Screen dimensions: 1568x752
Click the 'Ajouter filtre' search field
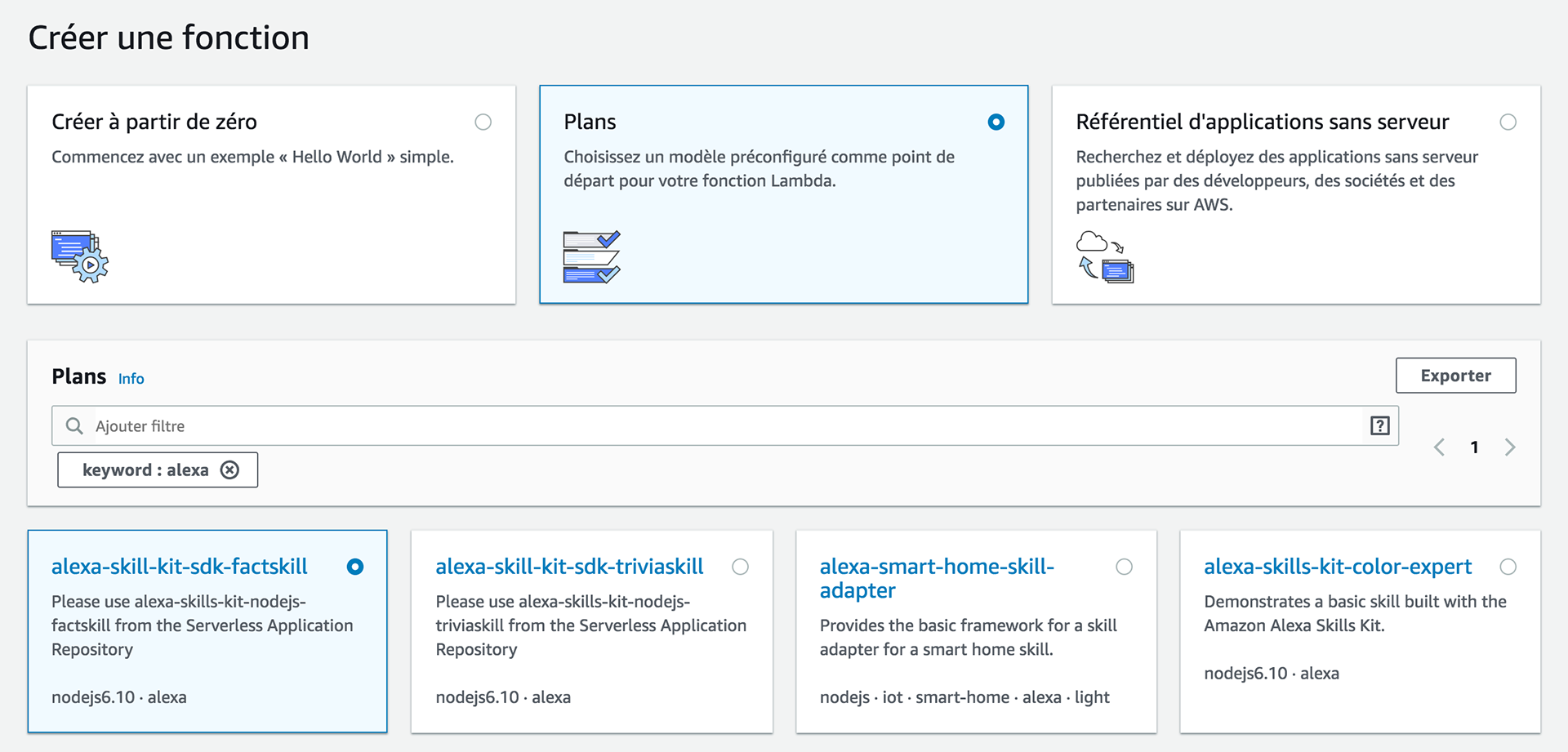724,425
